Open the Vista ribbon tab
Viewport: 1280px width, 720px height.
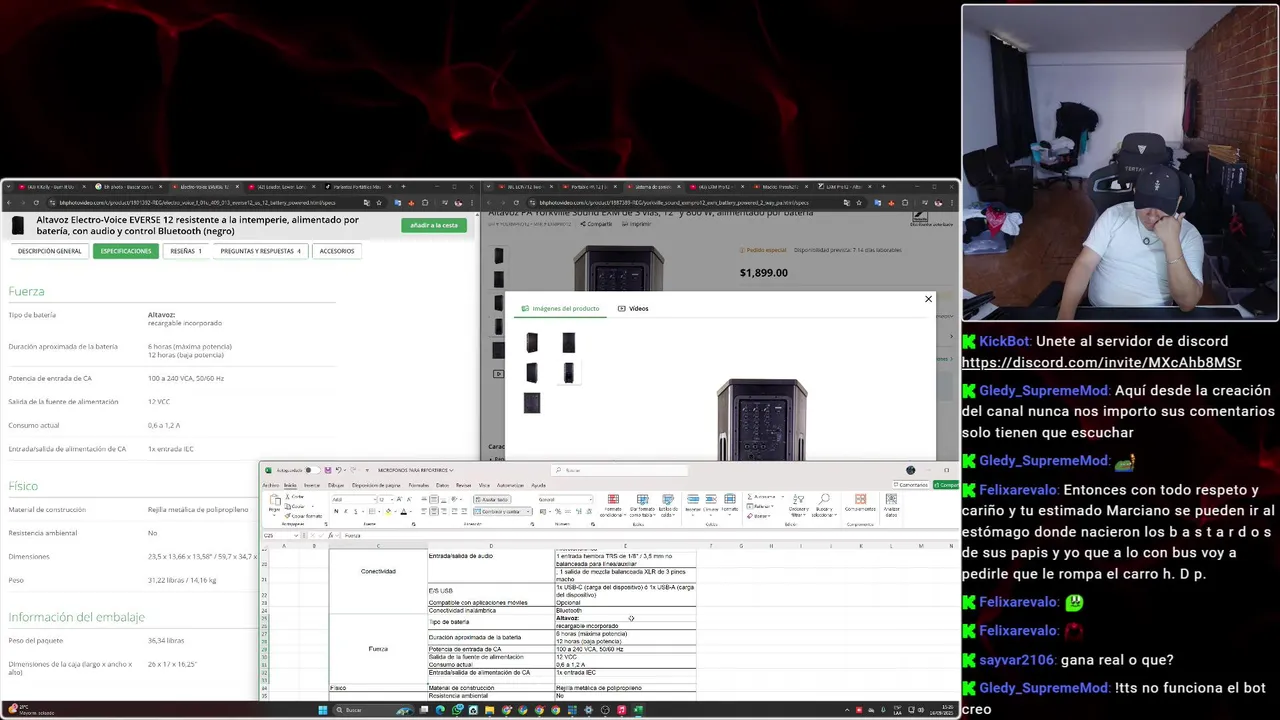pos(484,485)
